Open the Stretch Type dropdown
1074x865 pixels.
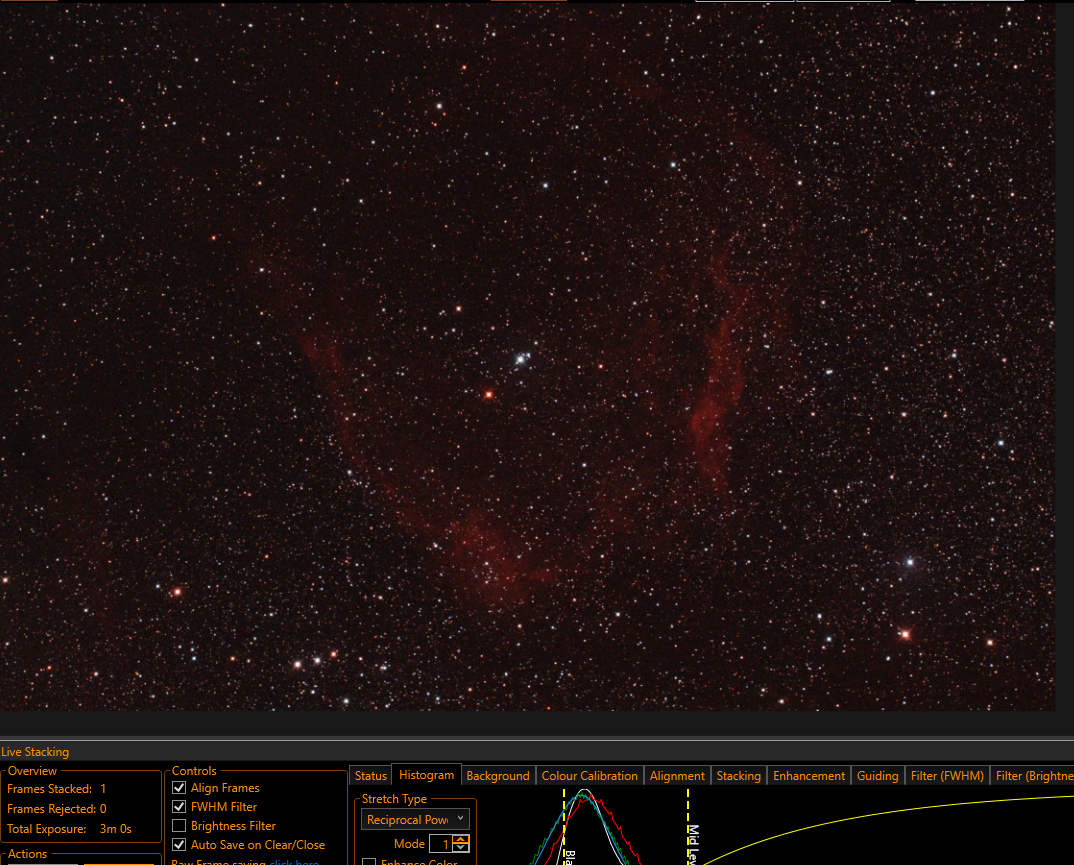coord(415,819)
